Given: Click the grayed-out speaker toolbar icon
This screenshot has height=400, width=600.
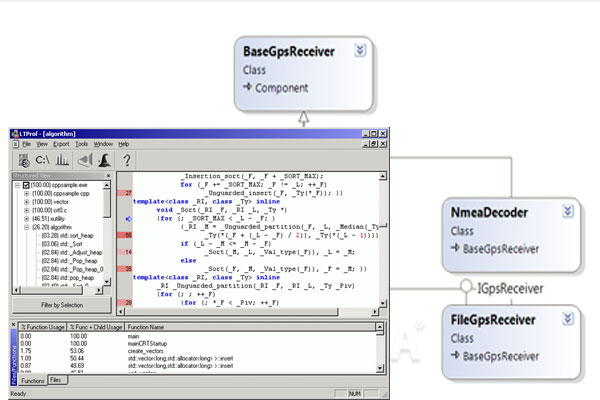Looking at the screenshot, I should coord(84,160).
